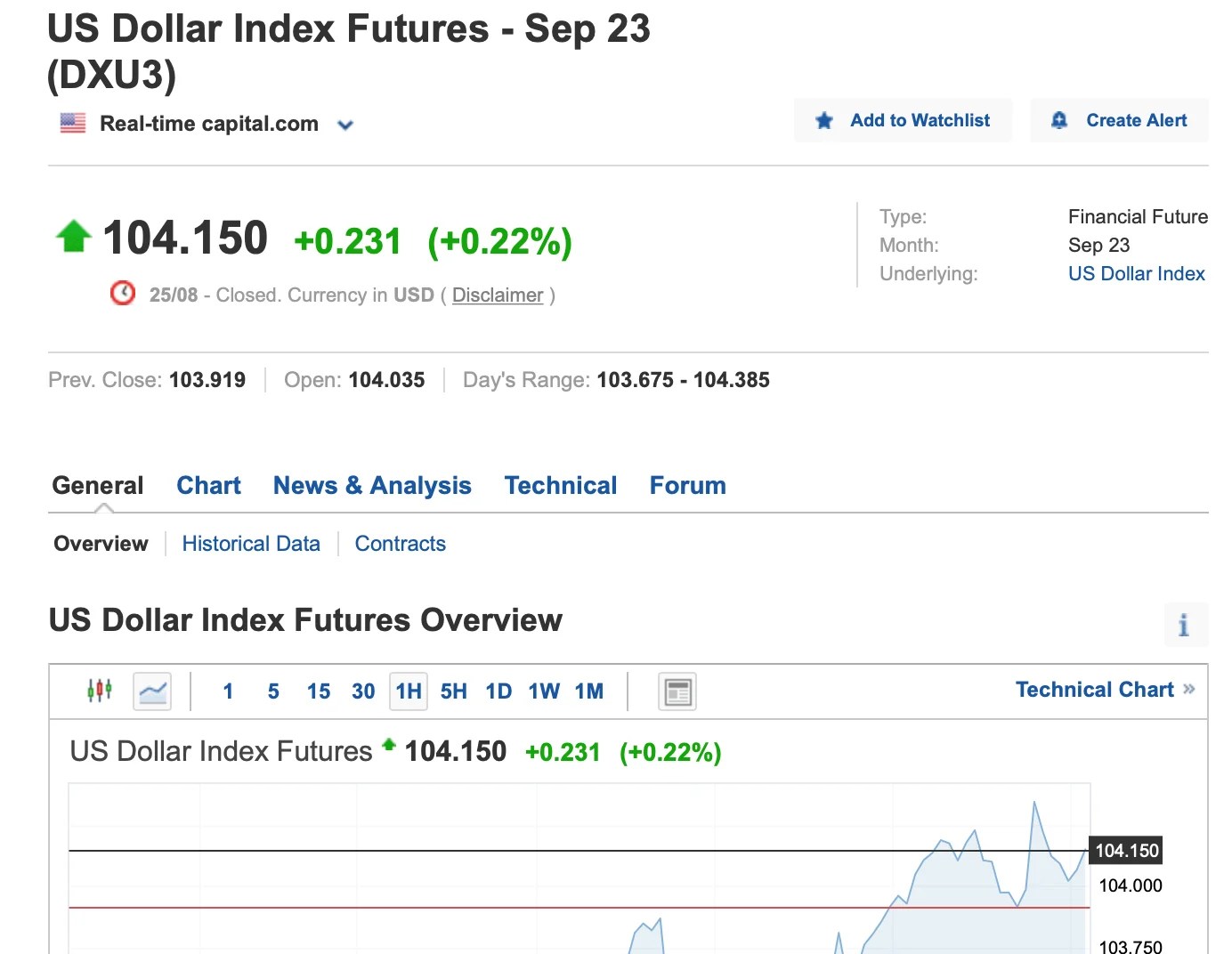The width and height of the screenshot is (1232, 954).
Task: Select the area chart style icon
Action: (151, 691)
